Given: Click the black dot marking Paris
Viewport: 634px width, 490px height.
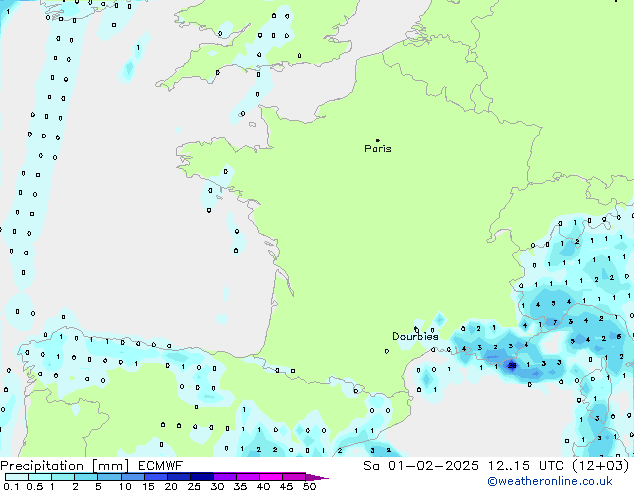Looking at the screenshot, I should coord(378,140).
